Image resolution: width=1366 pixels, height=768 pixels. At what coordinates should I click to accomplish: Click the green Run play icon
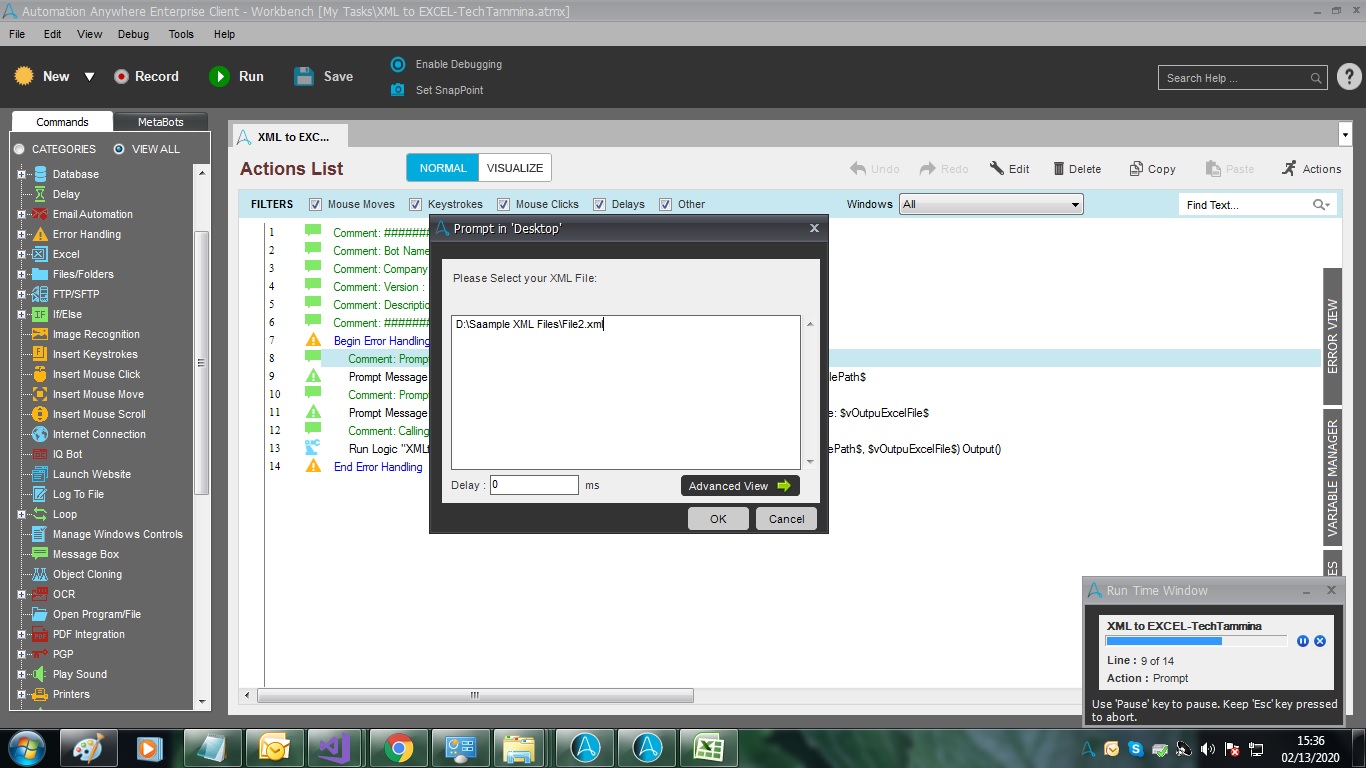point(219,76)
